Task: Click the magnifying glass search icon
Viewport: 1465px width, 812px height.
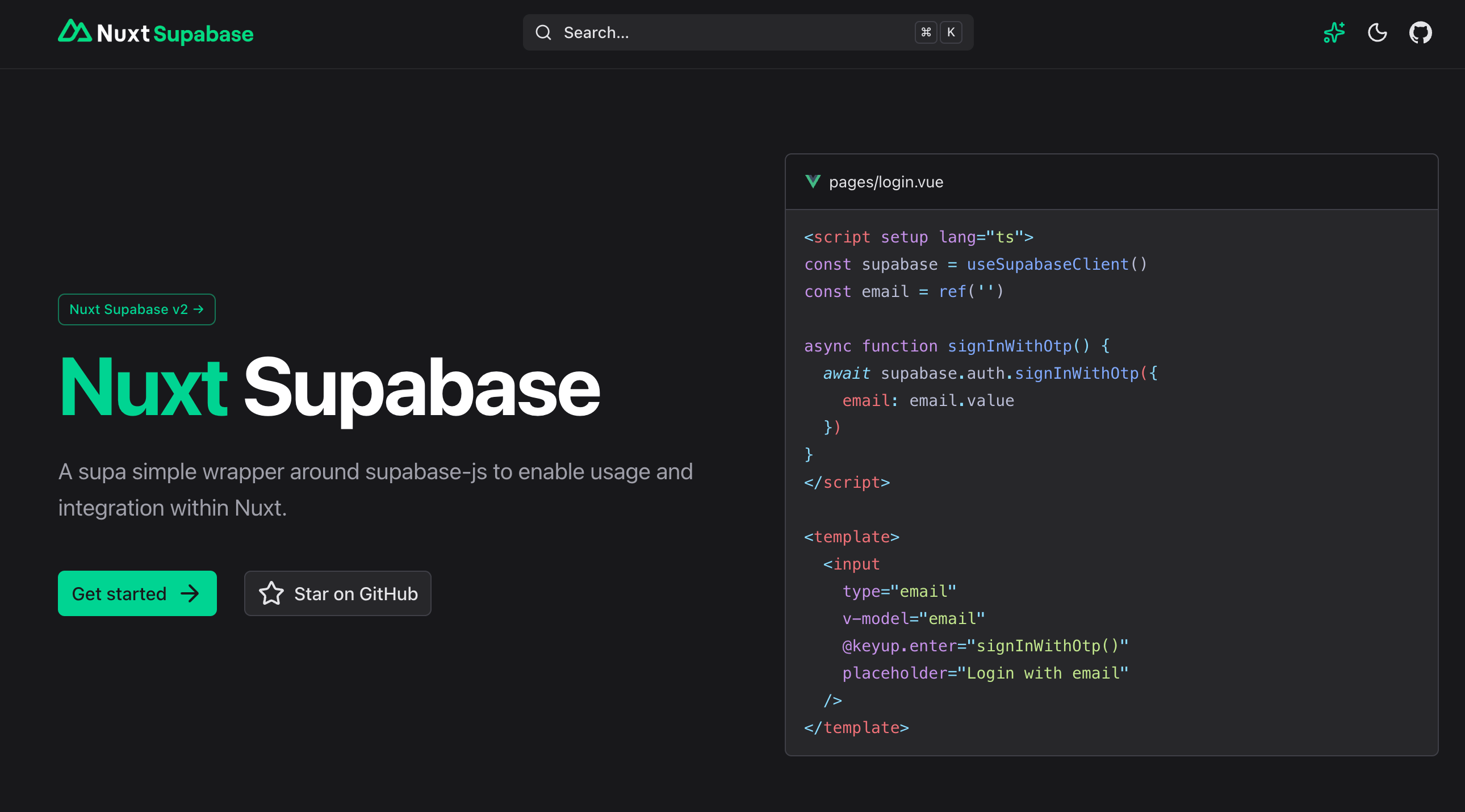Action: click(543, 32)
